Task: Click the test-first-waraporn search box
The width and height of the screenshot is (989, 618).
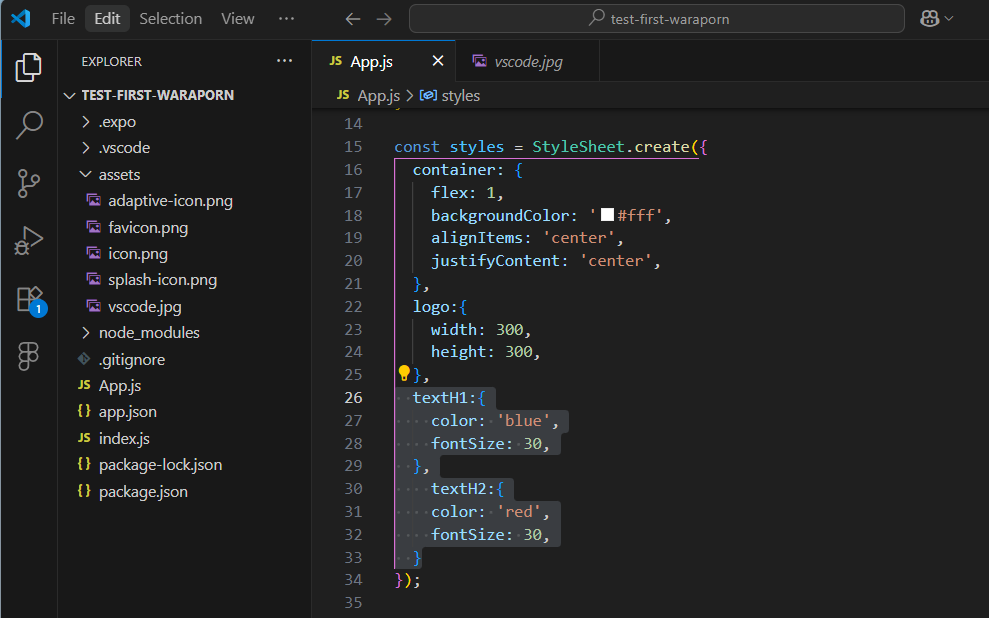Action: coord(656,19)
